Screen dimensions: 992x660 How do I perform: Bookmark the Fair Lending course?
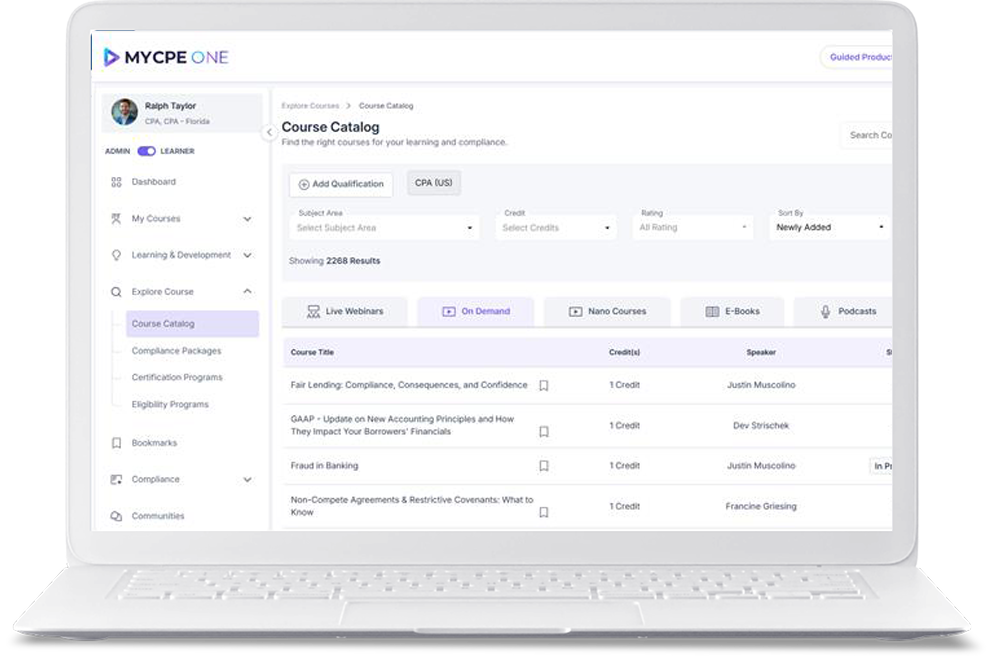pos(543,386)
